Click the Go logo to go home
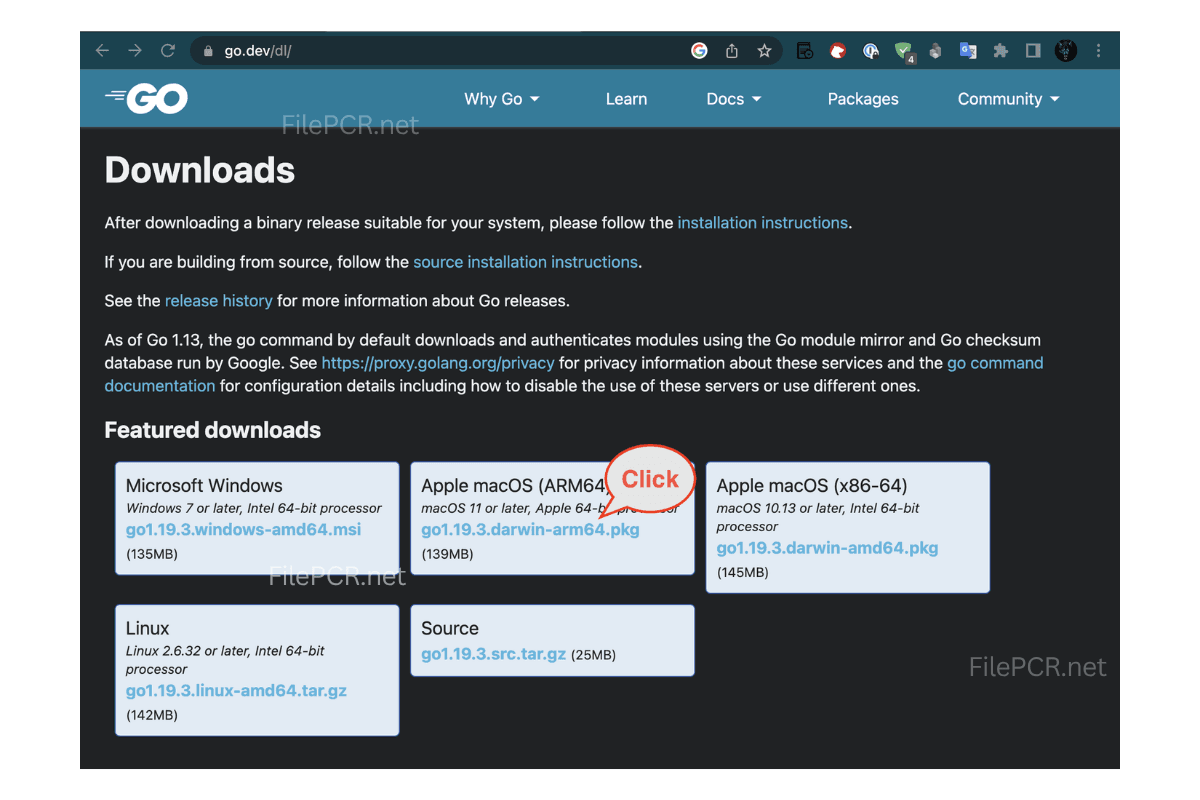1200x800 pixels. pyautogui.click(x=146, y=98)
